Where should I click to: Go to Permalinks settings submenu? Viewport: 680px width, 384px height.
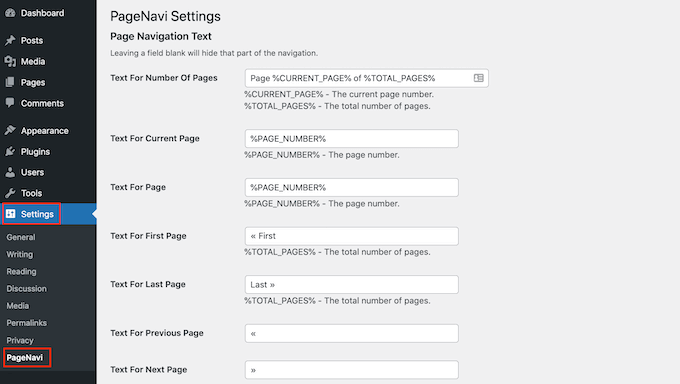click(26, 323)
